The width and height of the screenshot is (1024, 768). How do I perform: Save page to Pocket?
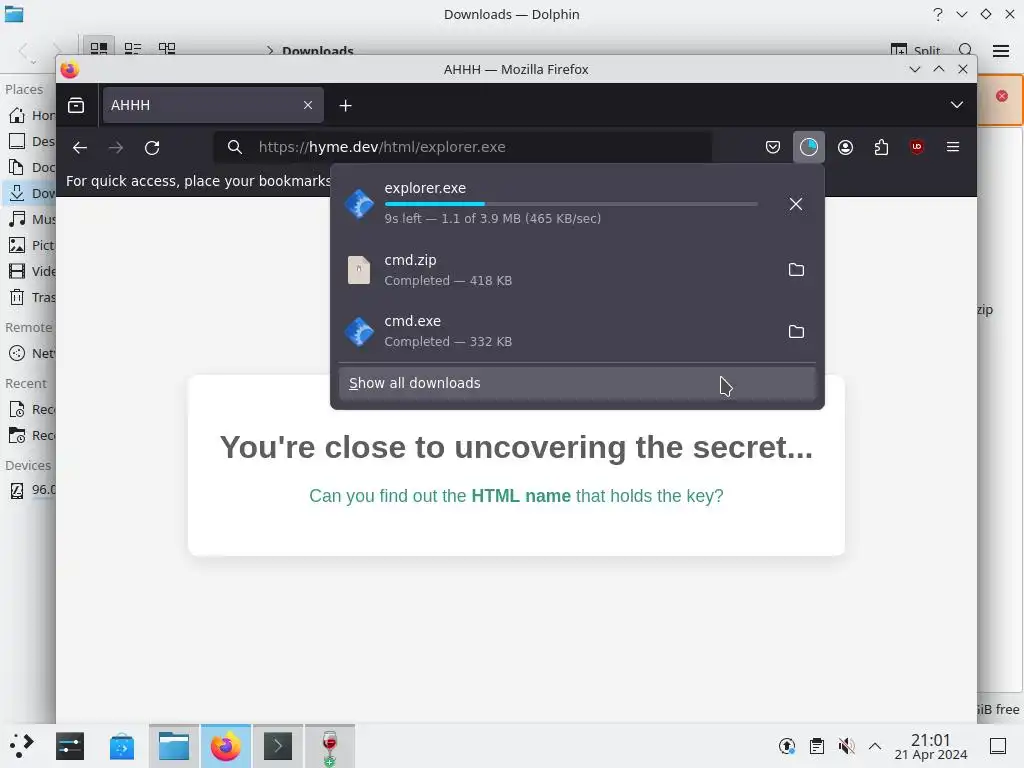(773, 147)
